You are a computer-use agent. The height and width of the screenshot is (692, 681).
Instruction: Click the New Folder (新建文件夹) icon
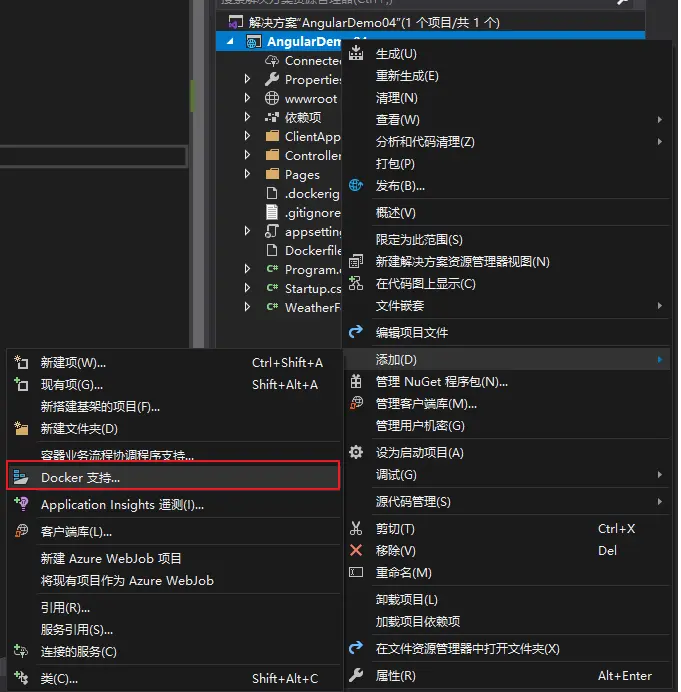[x=21, y=429]
